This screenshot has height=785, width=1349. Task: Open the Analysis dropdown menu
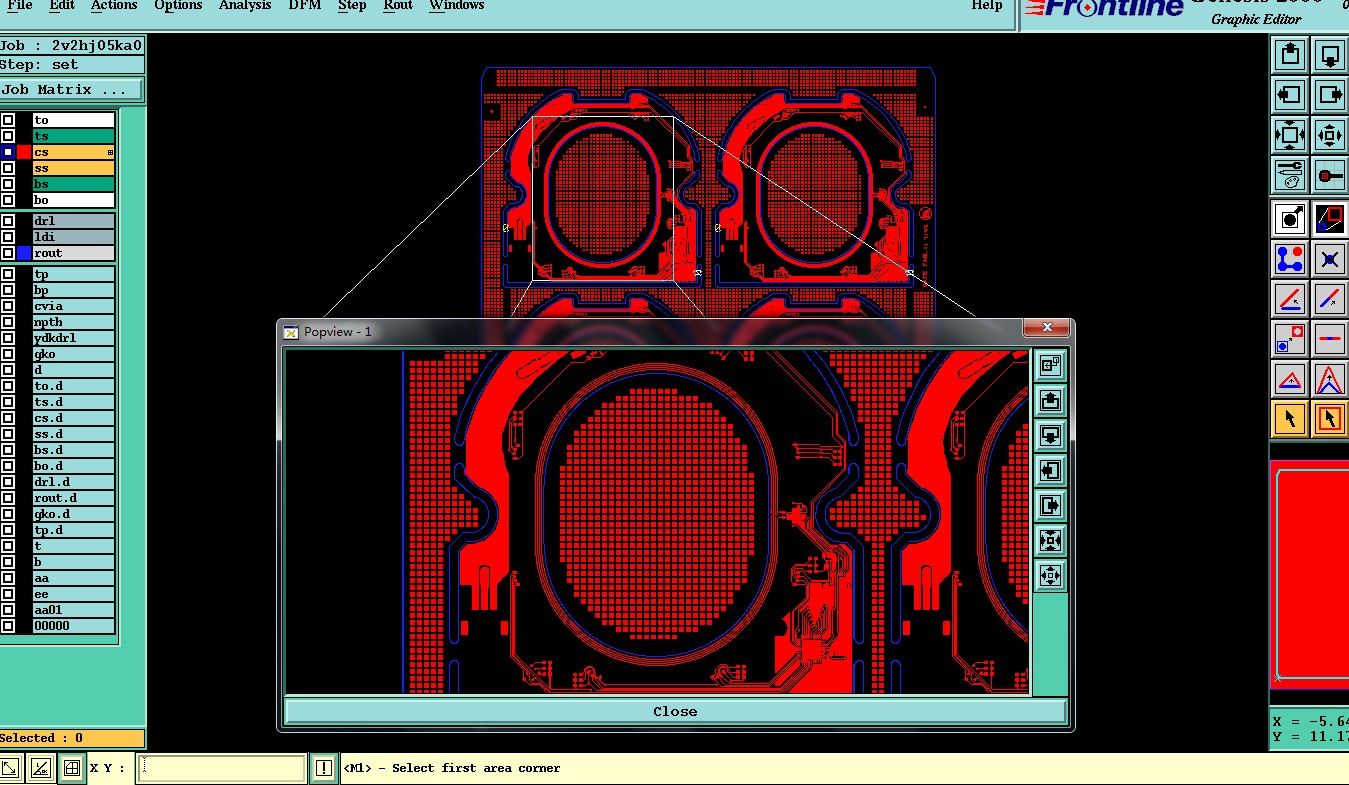[245, 6]
